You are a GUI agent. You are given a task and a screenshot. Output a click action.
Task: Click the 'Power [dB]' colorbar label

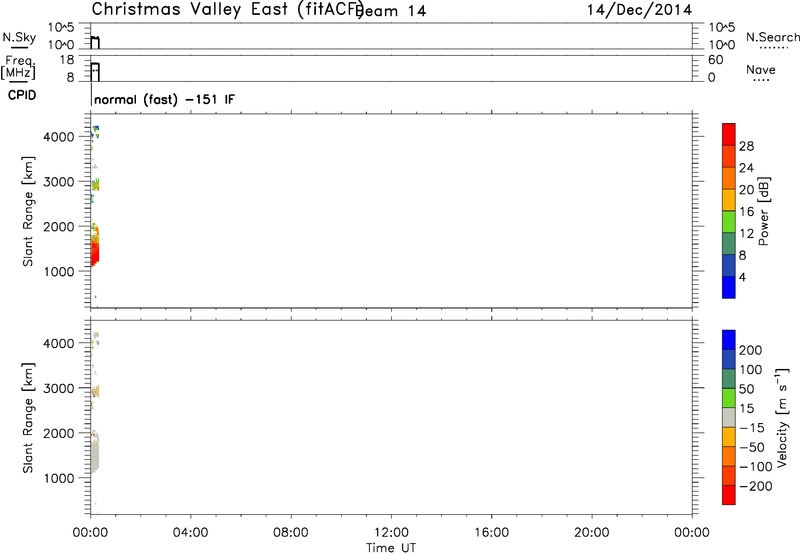(764, 211)
